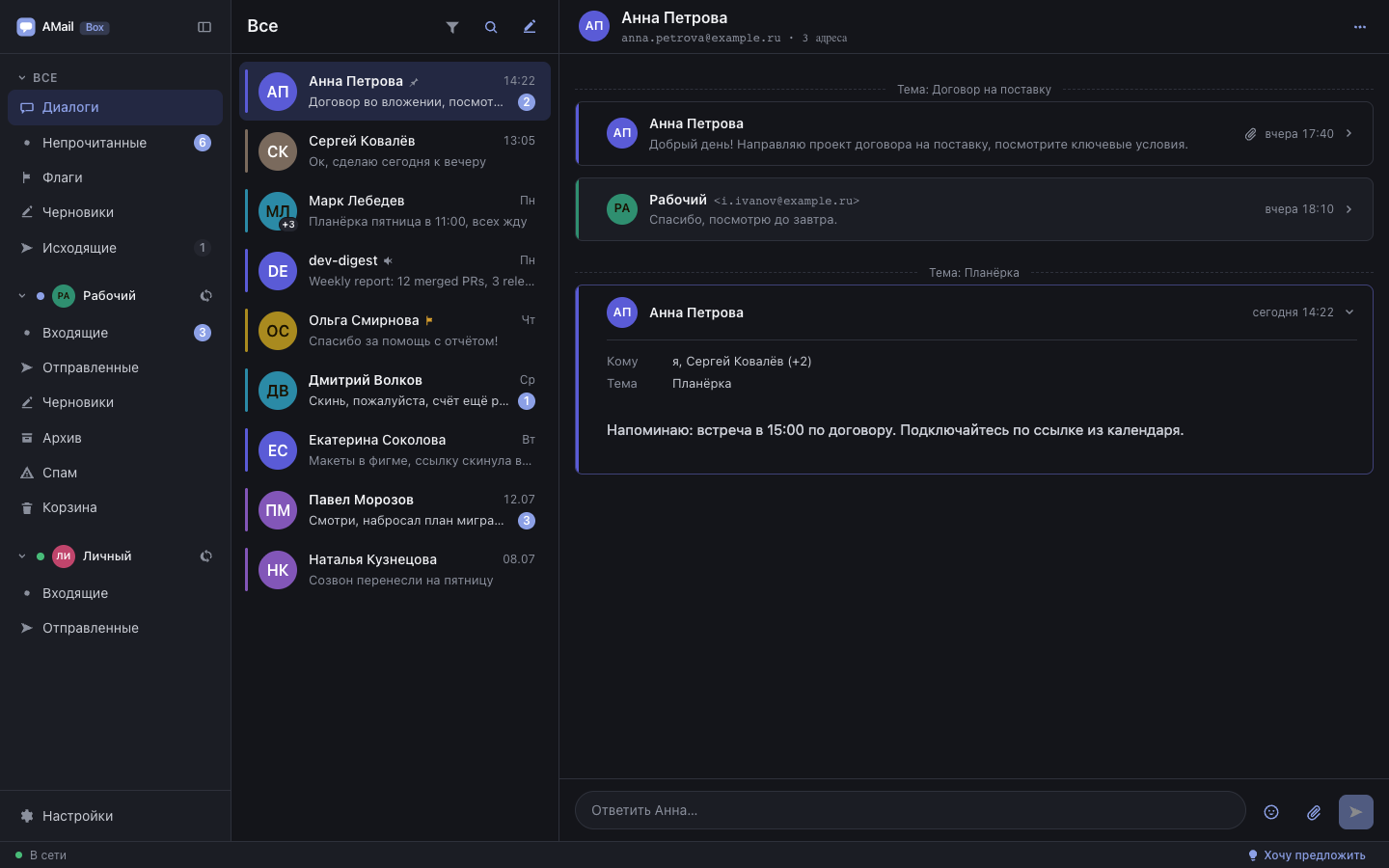Click the pin icon next to Анна Петрова
The width and height of the screenshot is (1389, 868).
pyautogui.click(x=414, y=82)
